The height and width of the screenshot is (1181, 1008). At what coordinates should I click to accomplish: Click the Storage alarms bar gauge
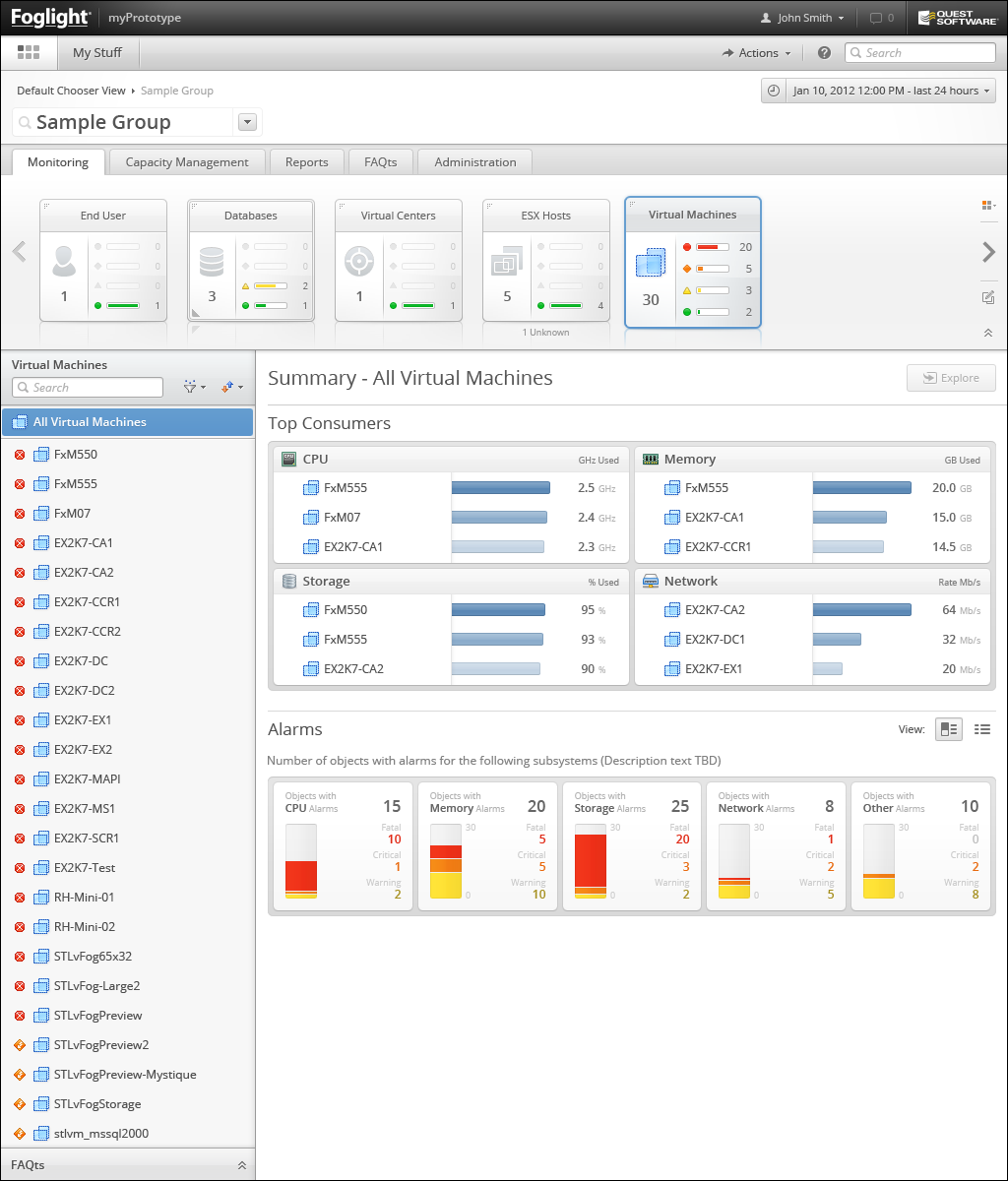click(591, 863)
